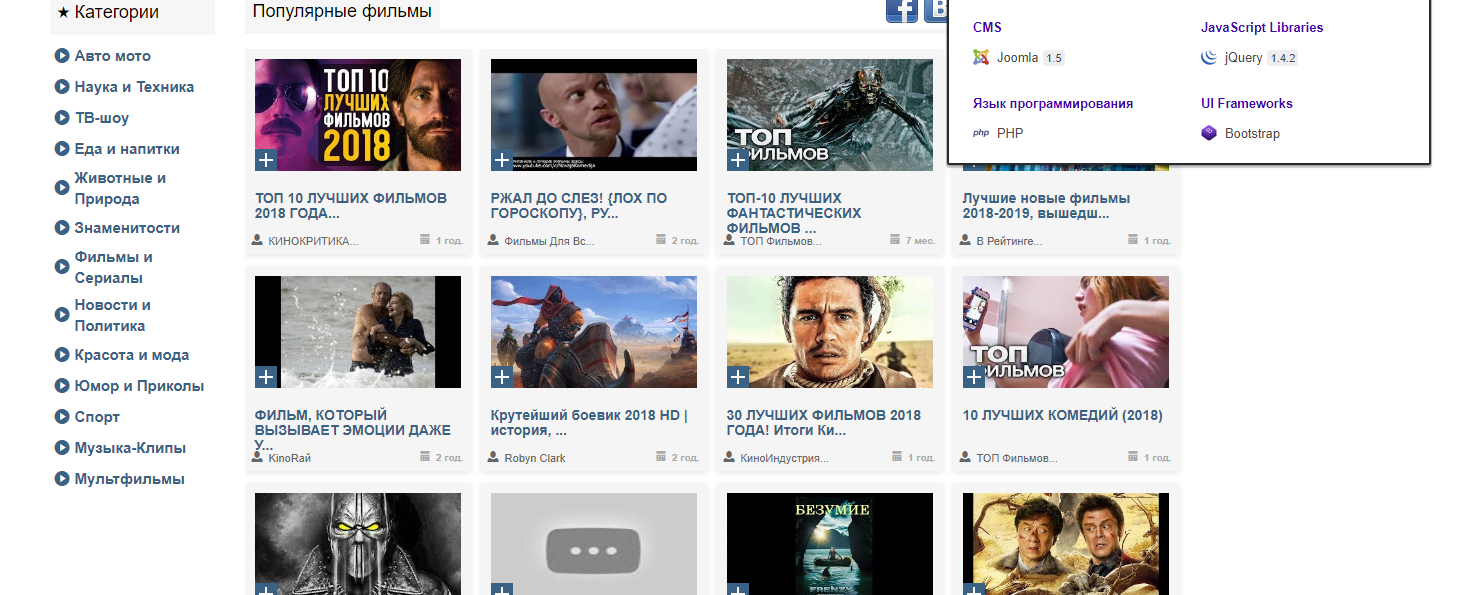Click the ФИЛЬМ, КОТОРЫЙ ВЫЗЫВАЕТ ЭМОЦИИ title
Screen dimensions: 1464x595
coord(352,429)
